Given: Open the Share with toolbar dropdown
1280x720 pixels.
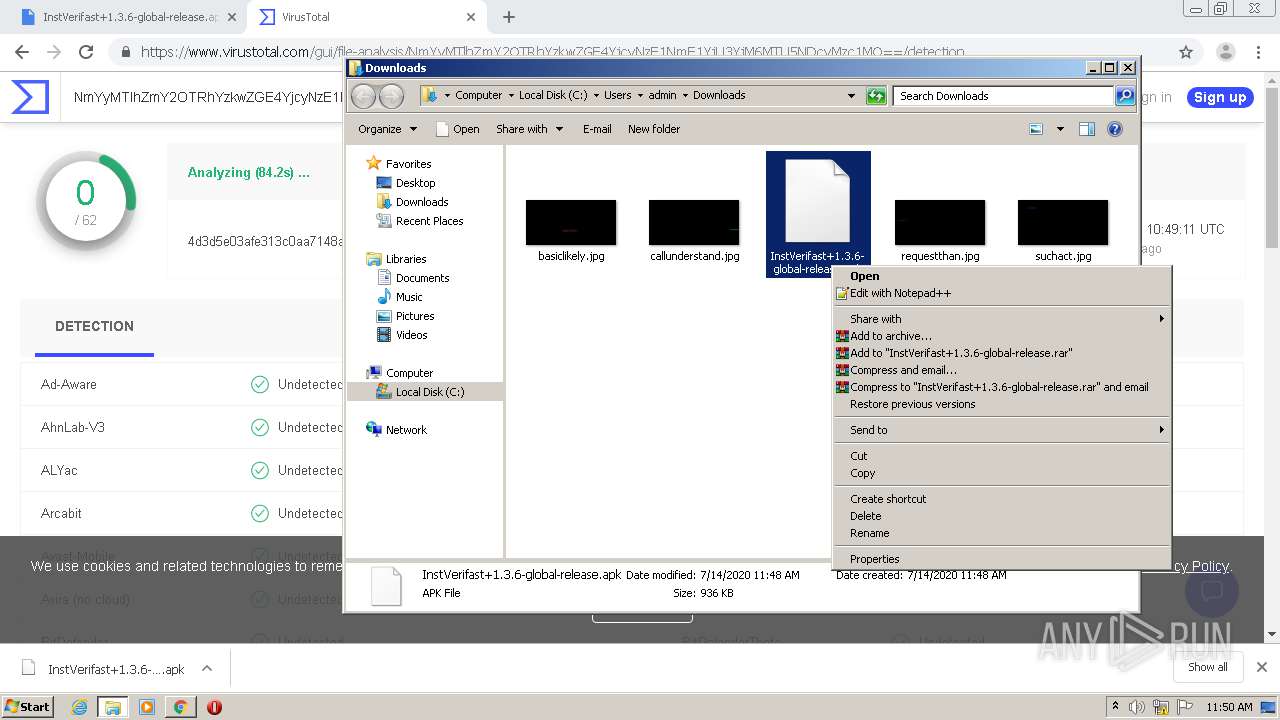Looking at the screenshot, I should 529,129.
